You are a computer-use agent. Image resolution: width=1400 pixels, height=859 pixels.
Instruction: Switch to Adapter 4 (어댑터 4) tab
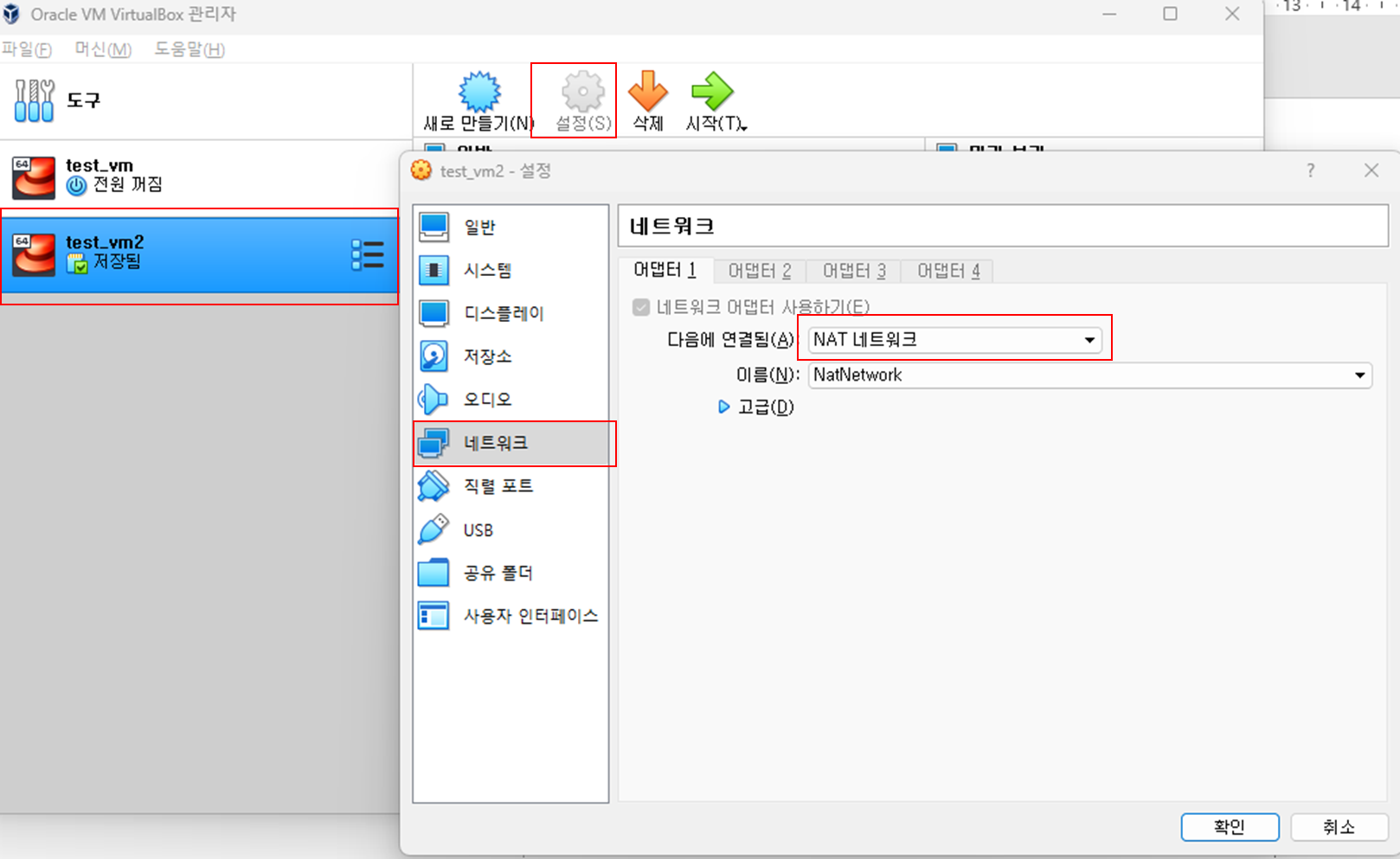[x=948, y=271]
